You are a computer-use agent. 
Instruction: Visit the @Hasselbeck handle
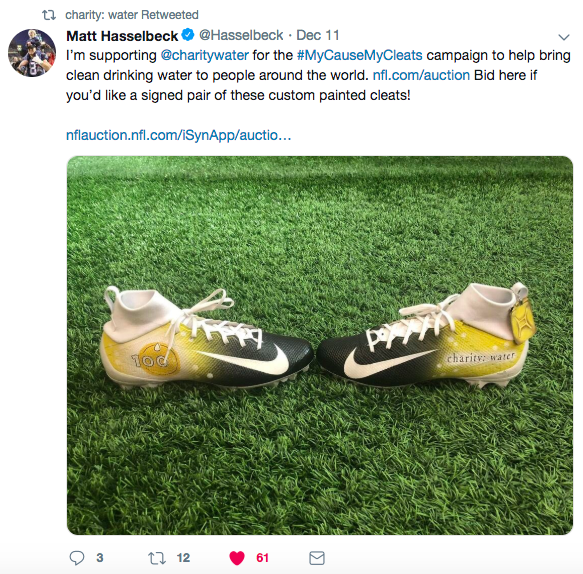coord(241,35)
